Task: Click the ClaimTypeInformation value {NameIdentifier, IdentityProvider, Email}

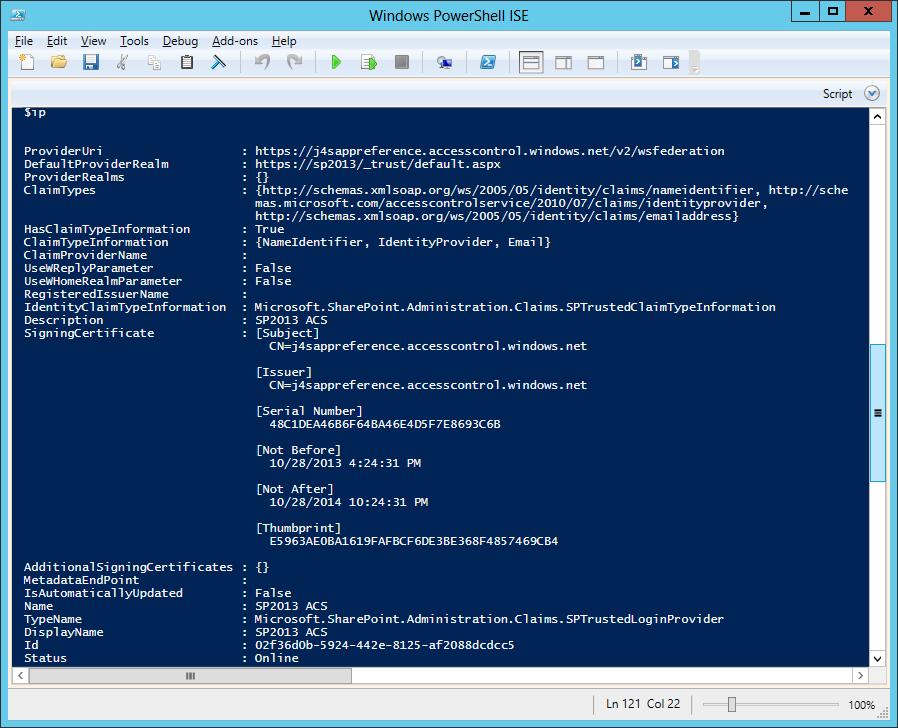Action: click(x=403, y=242)
